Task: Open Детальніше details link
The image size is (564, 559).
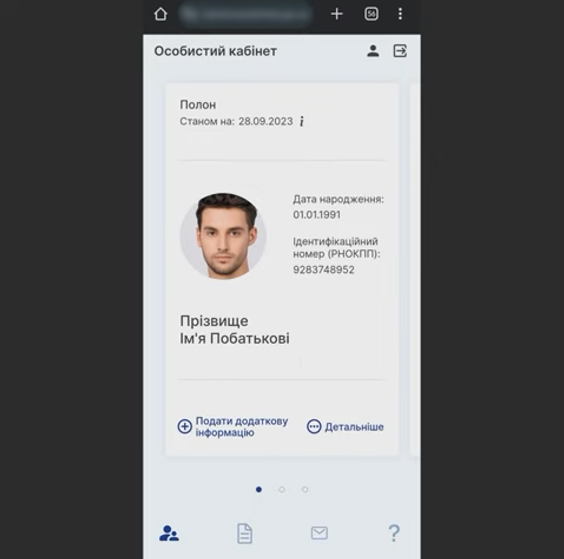Action: point(354,427)
